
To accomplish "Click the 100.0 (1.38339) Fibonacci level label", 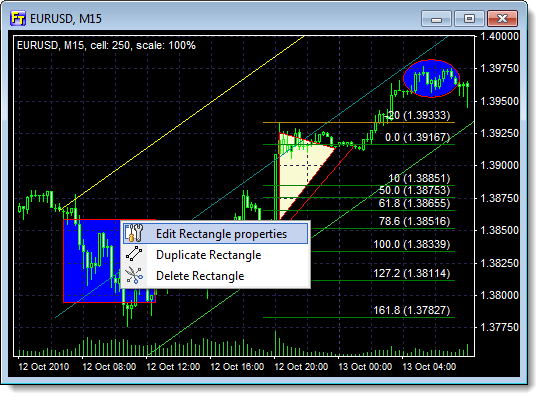I will 411,244.
